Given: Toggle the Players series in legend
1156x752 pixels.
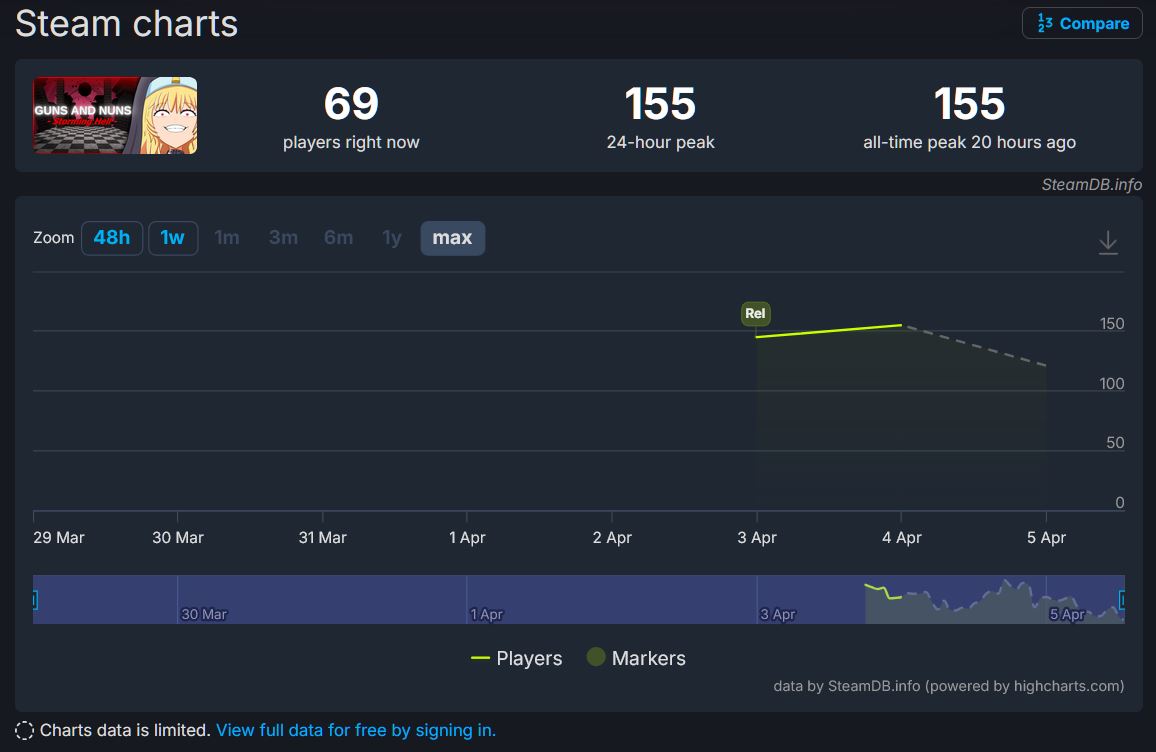Looking at the screenshot, I should 516,658.
